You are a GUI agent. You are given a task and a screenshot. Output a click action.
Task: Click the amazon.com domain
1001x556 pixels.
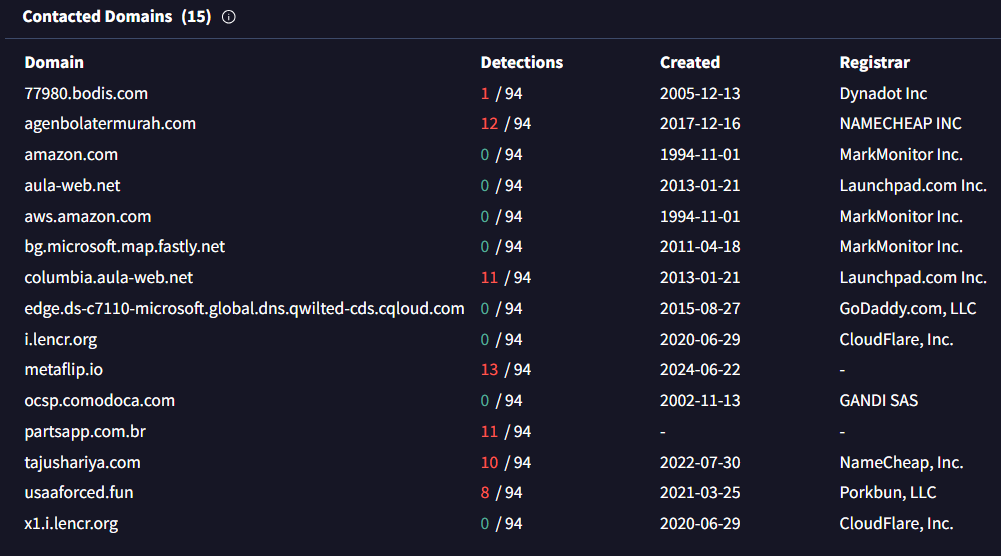point(71,155)
